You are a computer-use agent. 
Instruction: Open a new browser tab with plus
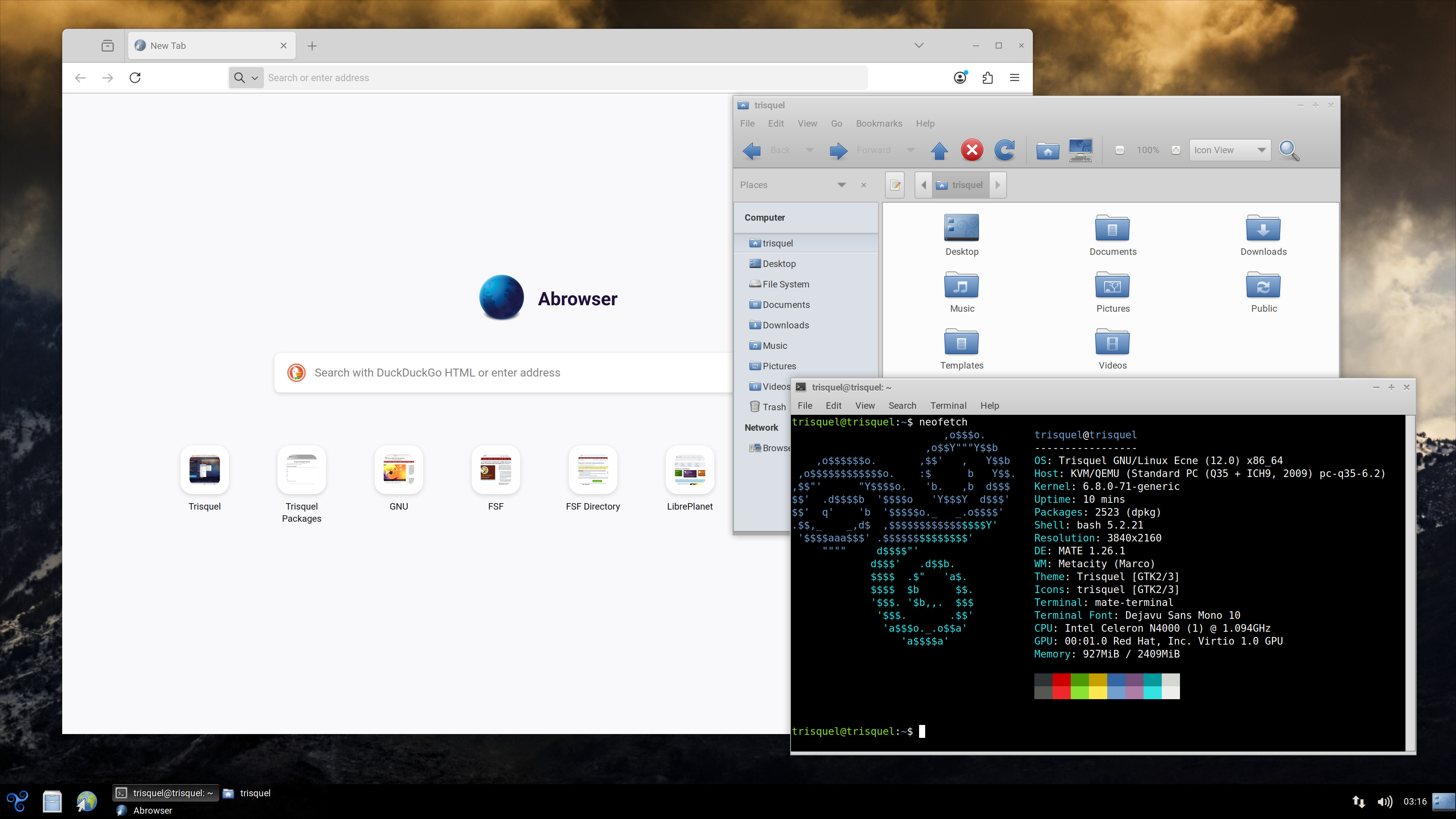tap(312, 46)
